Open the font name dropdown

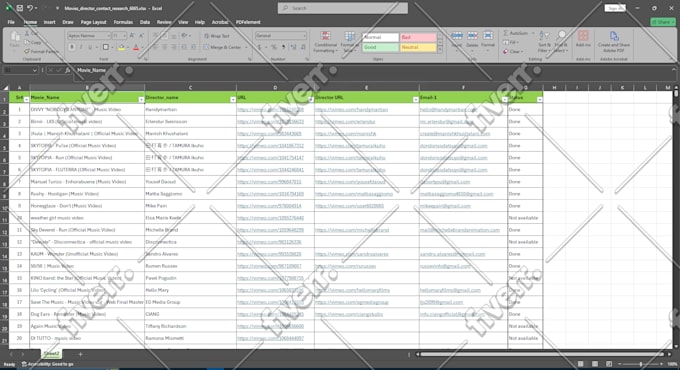click(x=108, y=36)
